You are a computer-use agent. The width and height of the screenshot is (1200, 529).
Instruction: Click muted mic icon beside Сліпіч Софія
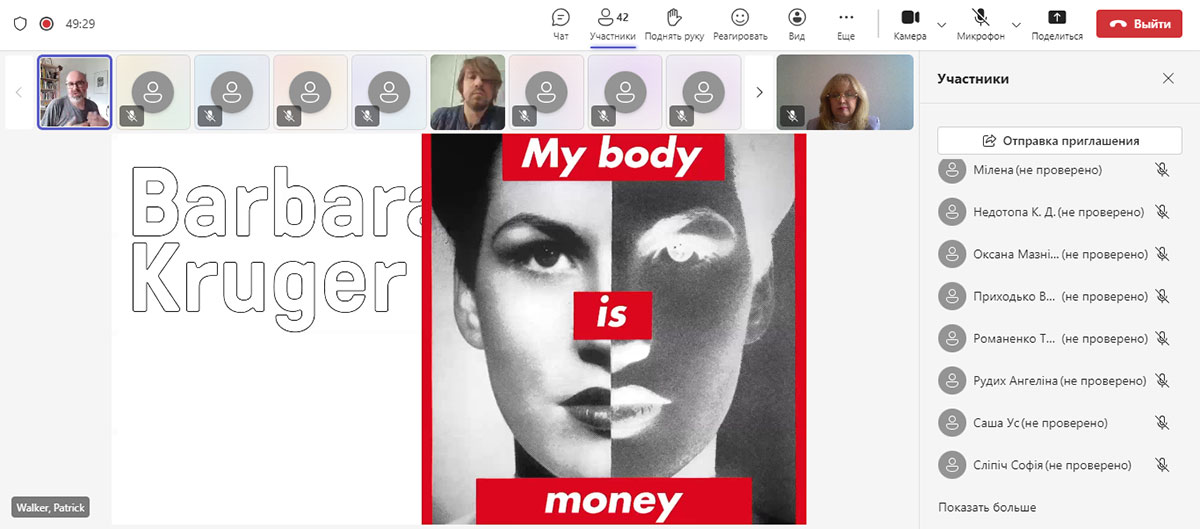[x=1161, y=464]
